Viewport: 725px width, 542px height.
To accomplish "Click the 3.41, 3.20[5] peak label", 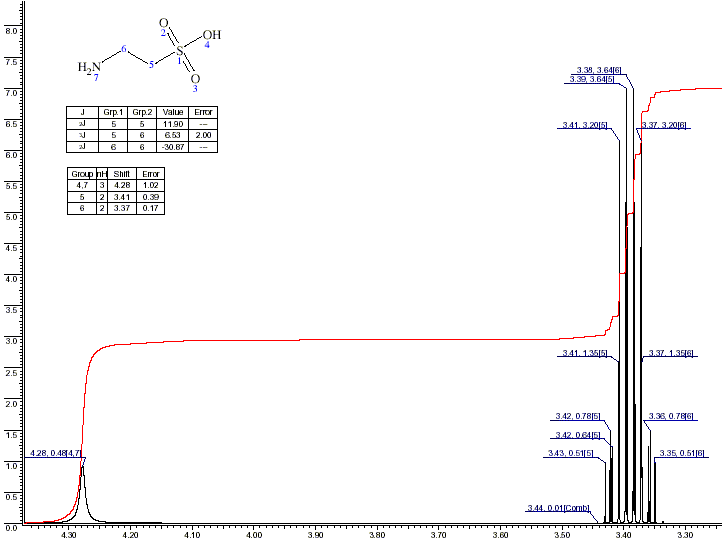I will 584,126.
